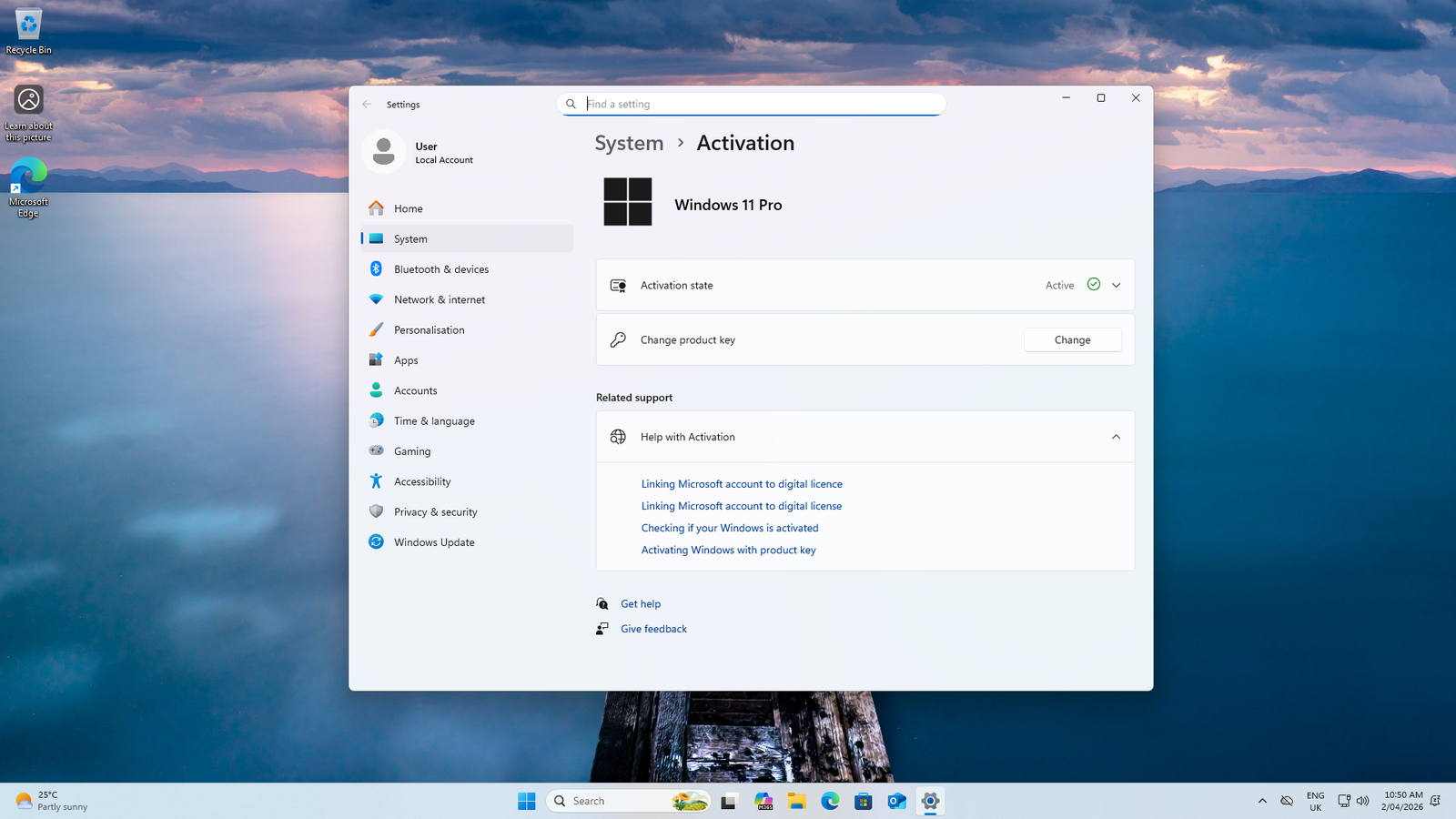Click the Windows Update icon
Viewport: 1456px width, 819px height.
tap(376, 542)
